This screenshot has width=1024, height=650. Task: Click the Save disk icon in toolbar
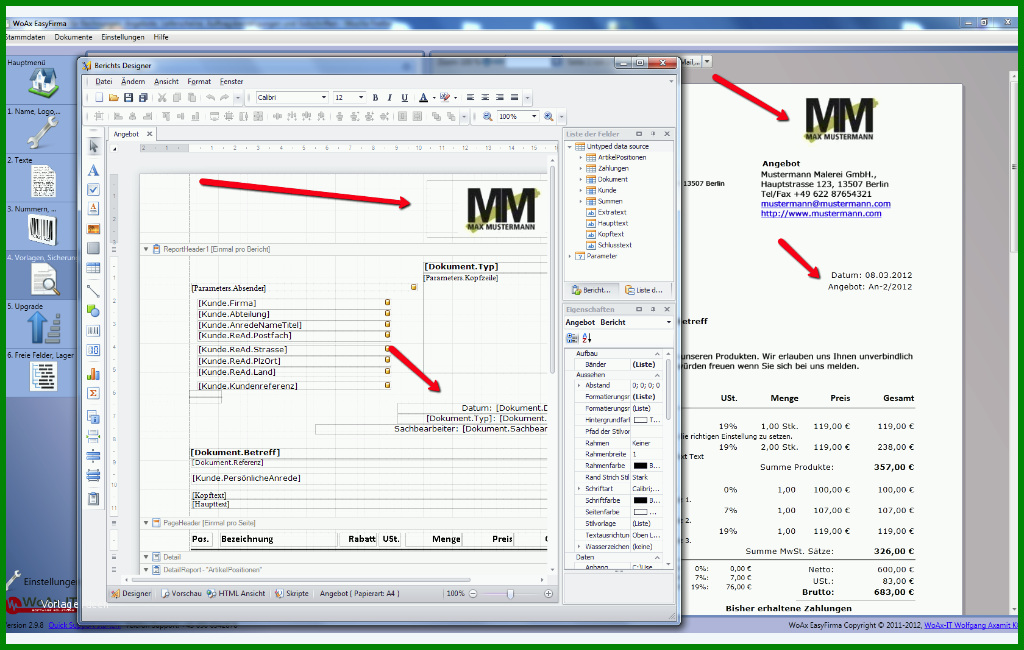129,98
